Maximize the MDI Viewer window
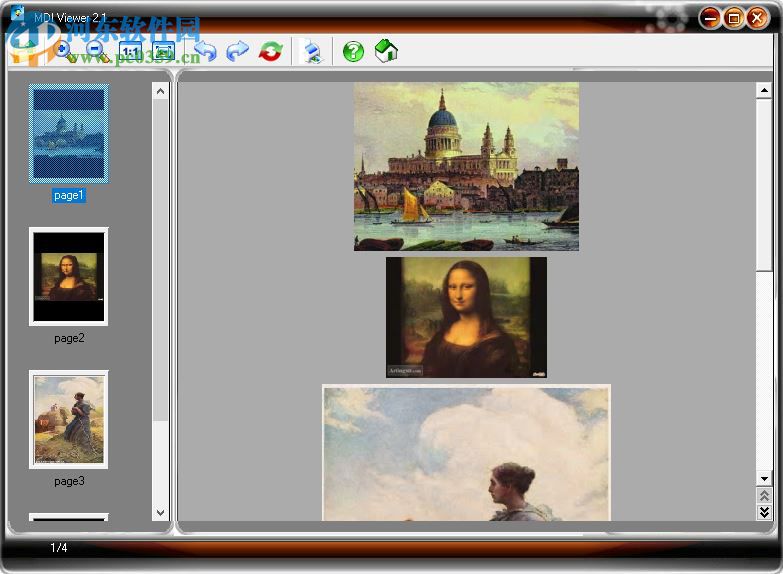The image size is (783, 574). (733, 18)
